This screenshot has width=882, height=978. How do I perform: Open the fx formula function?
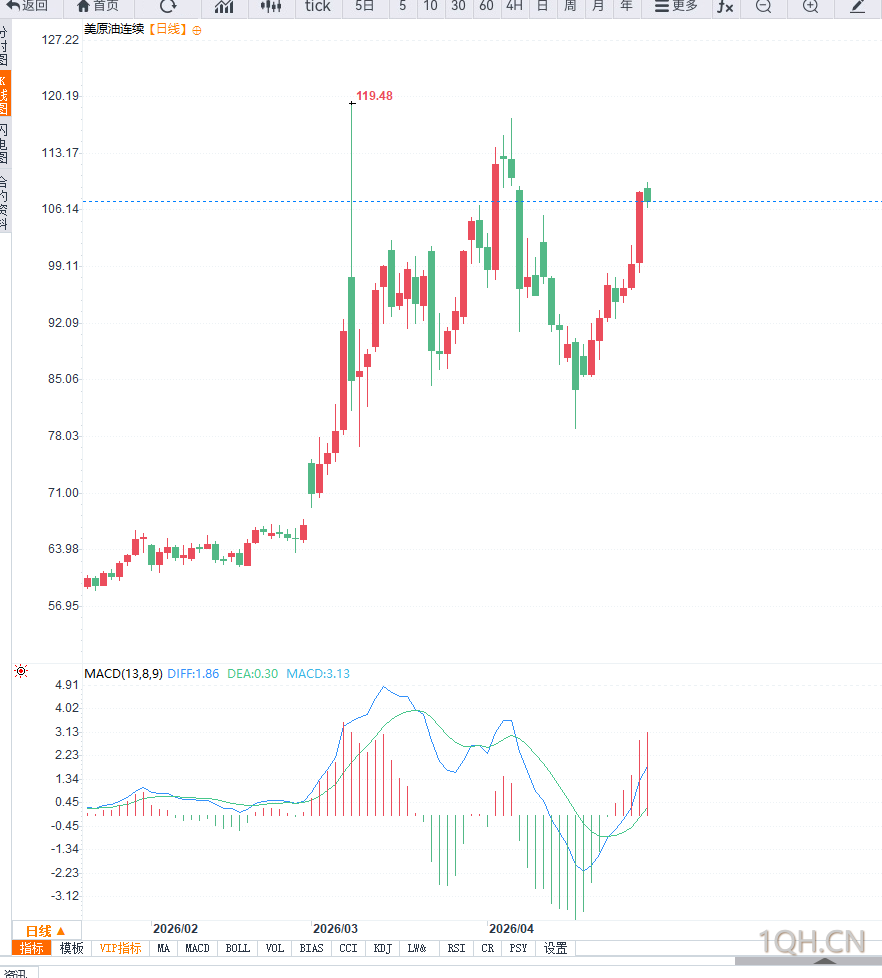click(725, 6)
